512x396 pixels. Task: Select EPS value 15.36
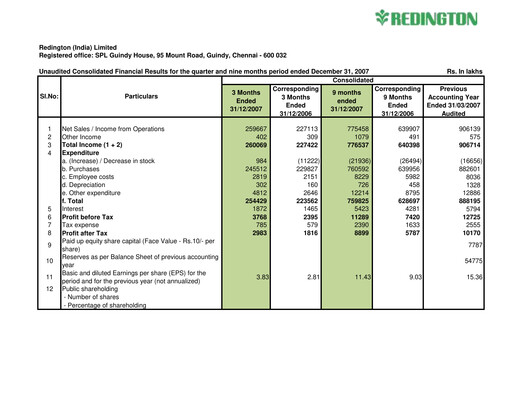pos(474,277)
